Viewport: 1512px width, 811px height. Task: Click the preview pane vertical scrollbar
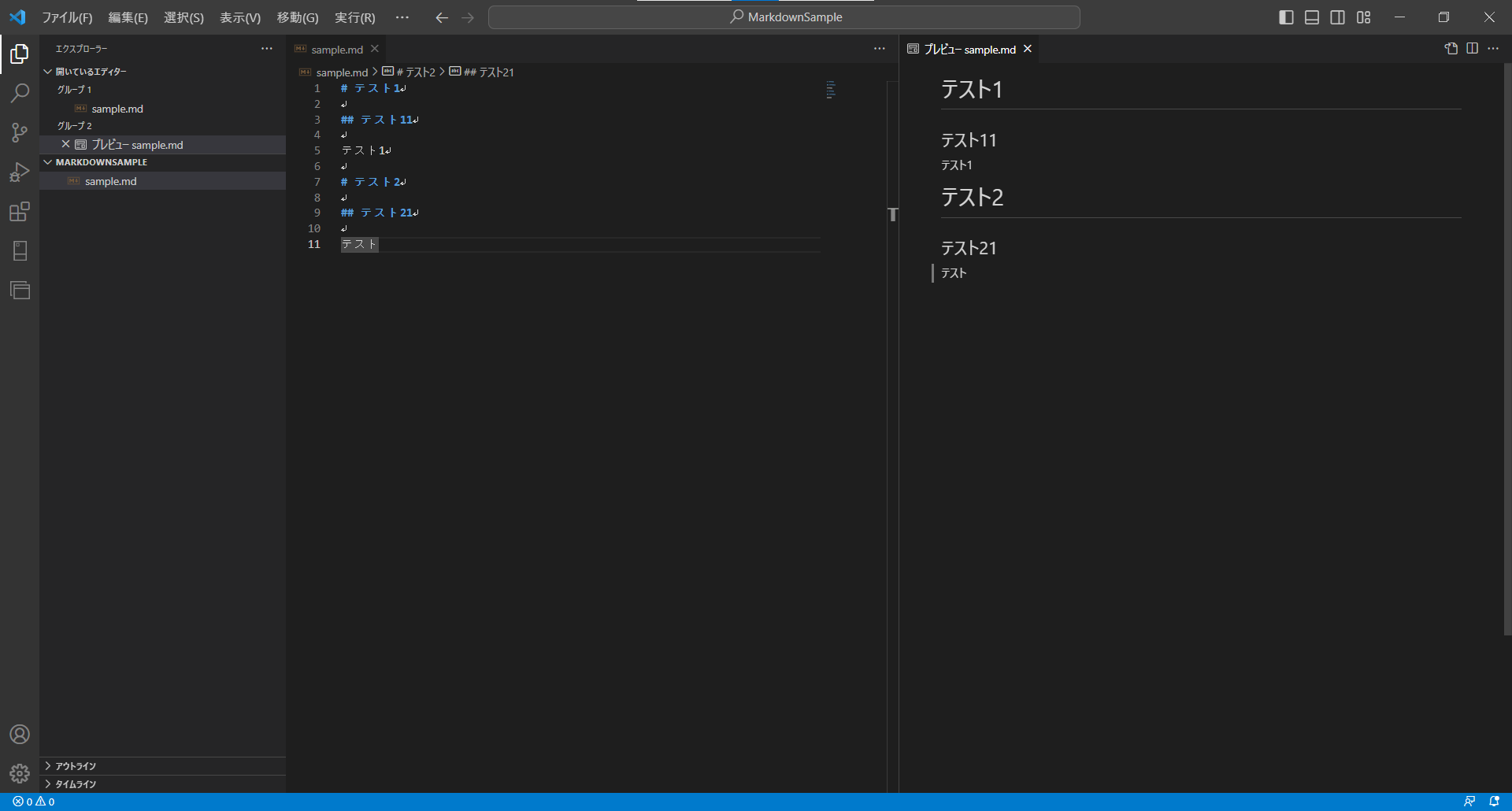coord(1507,349)
